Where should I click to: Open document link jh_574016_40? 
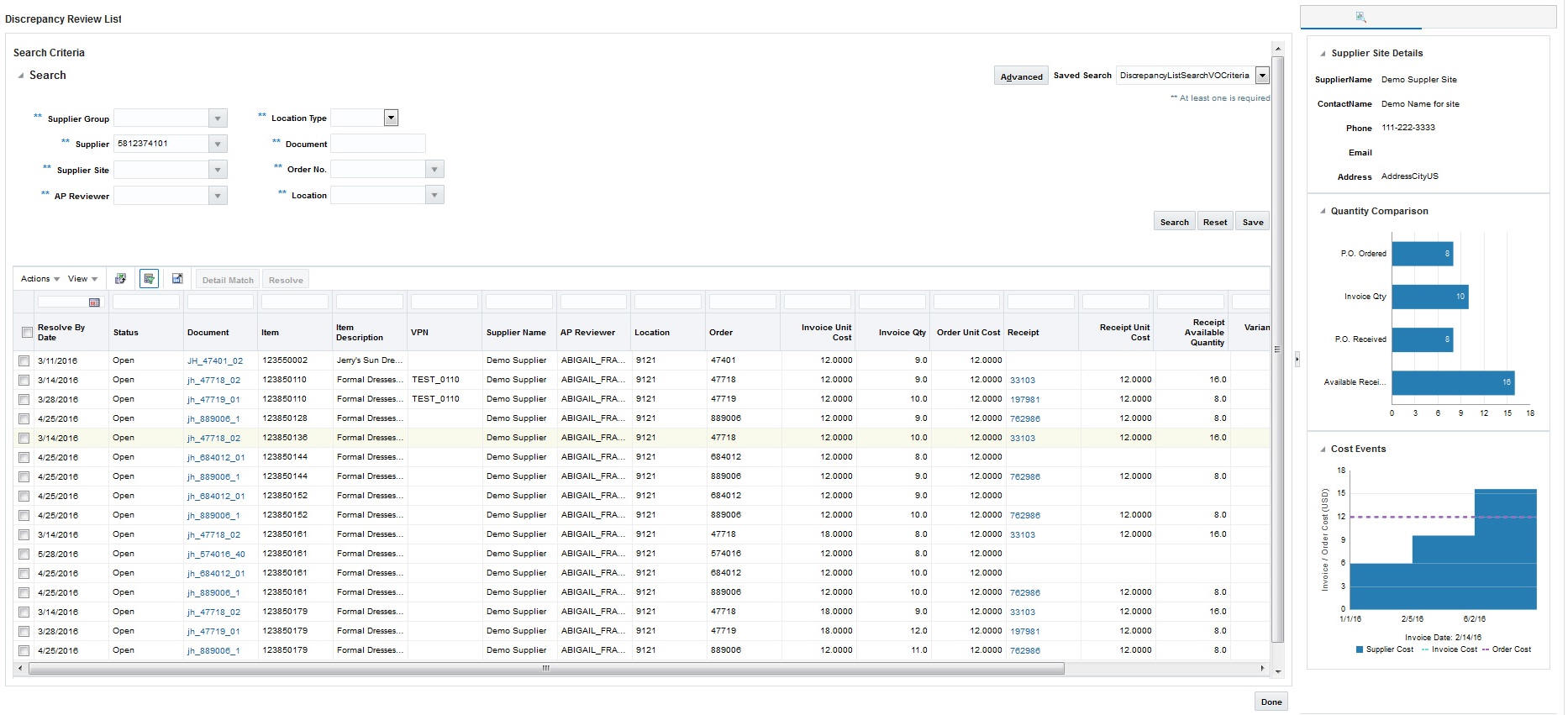click(x=216, y=555)
